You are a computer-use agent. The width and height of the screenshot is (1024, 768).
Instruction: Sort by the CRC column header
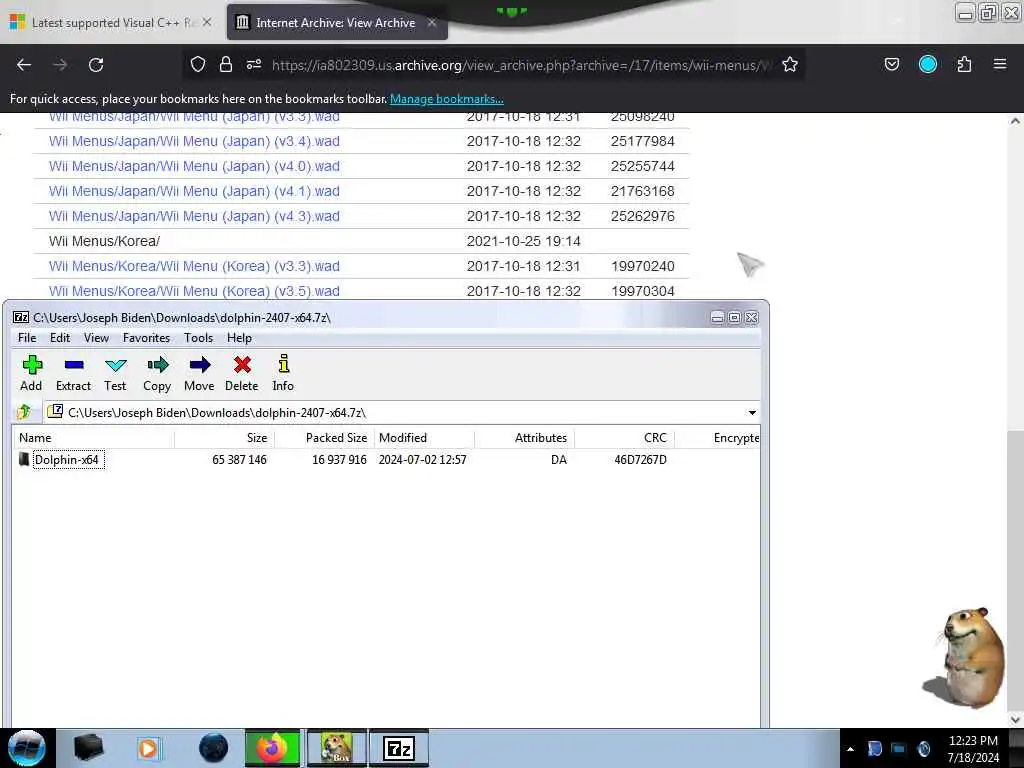pyautogui.click(x=624, y=438)
